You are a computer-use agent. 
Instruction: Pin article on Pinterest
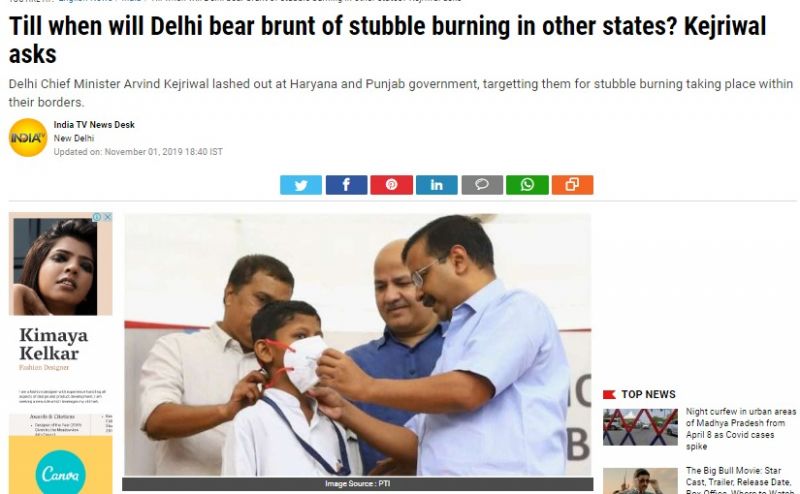click(x=391, y=185)
